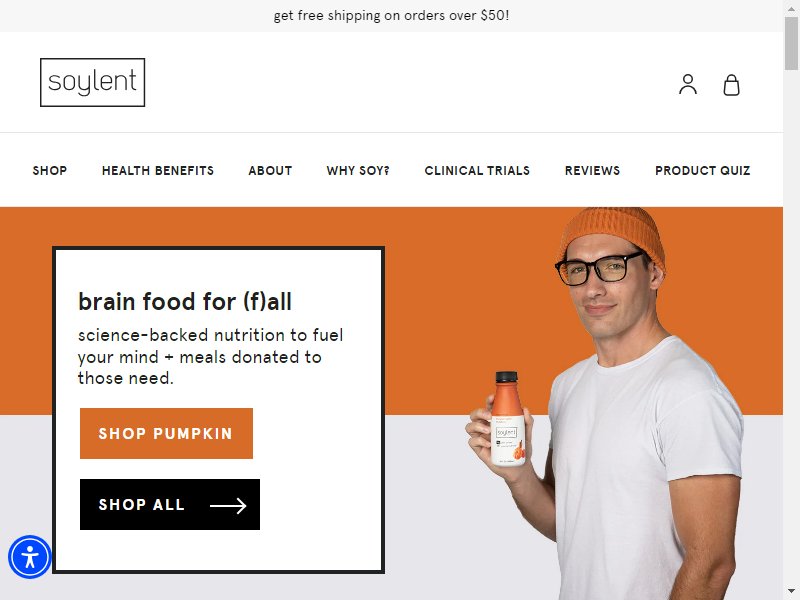Image resolution: width=800 pixels, height=600 pixels.
Task: Open the shopping bag cart icon
Action: click(x=731, y=85)
